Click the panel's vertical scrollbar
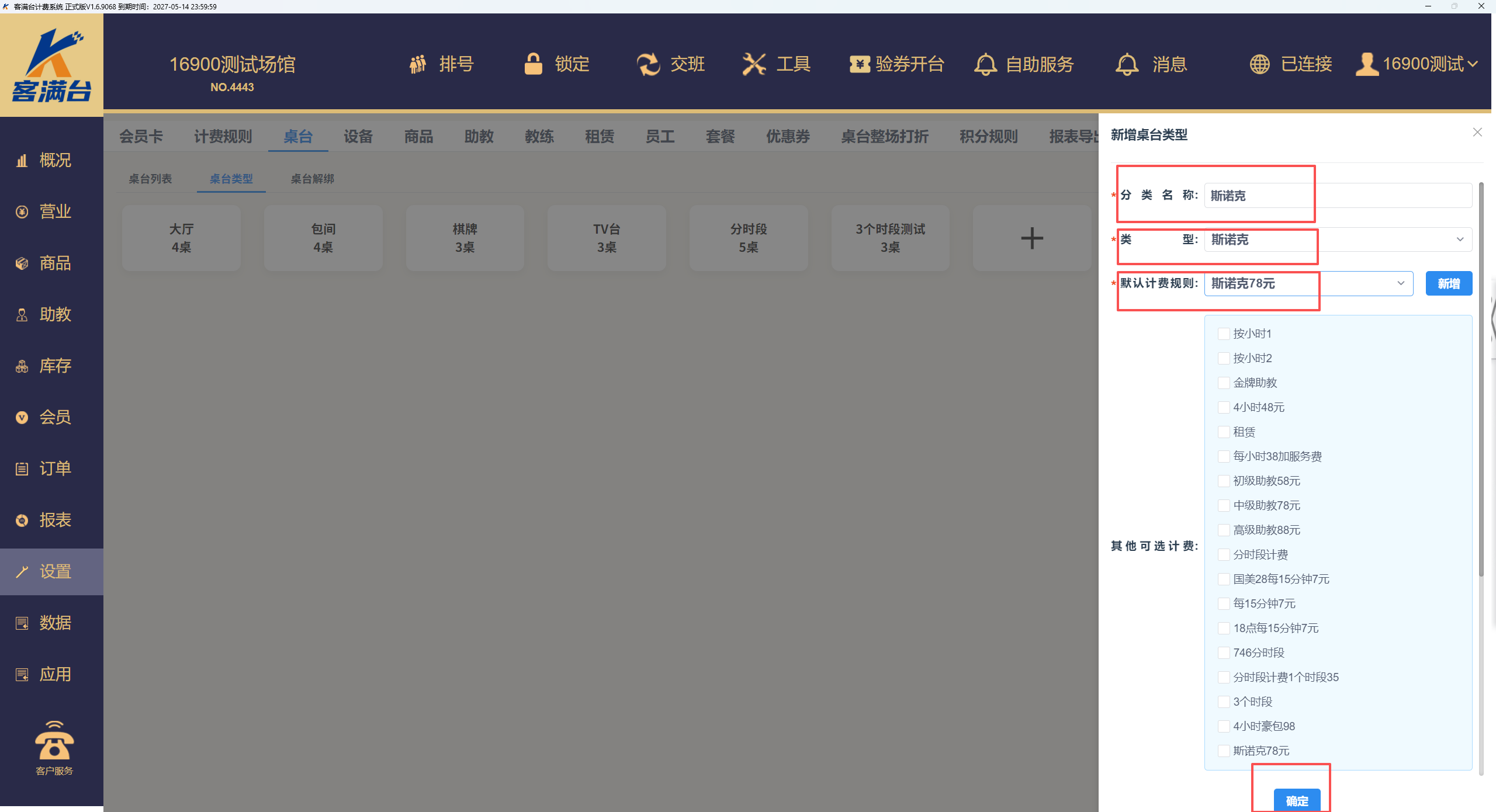Image resolution: width=1496 pixels, height=812 pixels. (x=1481, y=380)
